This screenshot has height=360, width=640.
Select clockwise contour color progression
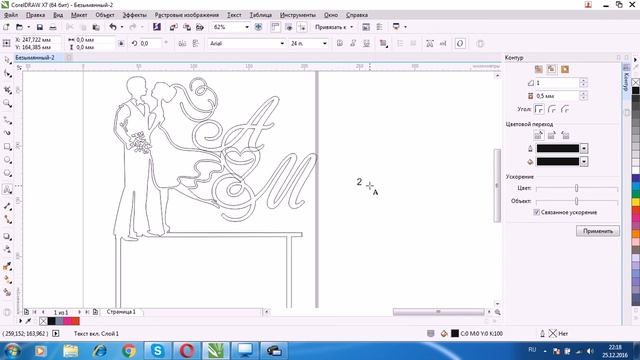pyautogui.click(x=552, y=135)
